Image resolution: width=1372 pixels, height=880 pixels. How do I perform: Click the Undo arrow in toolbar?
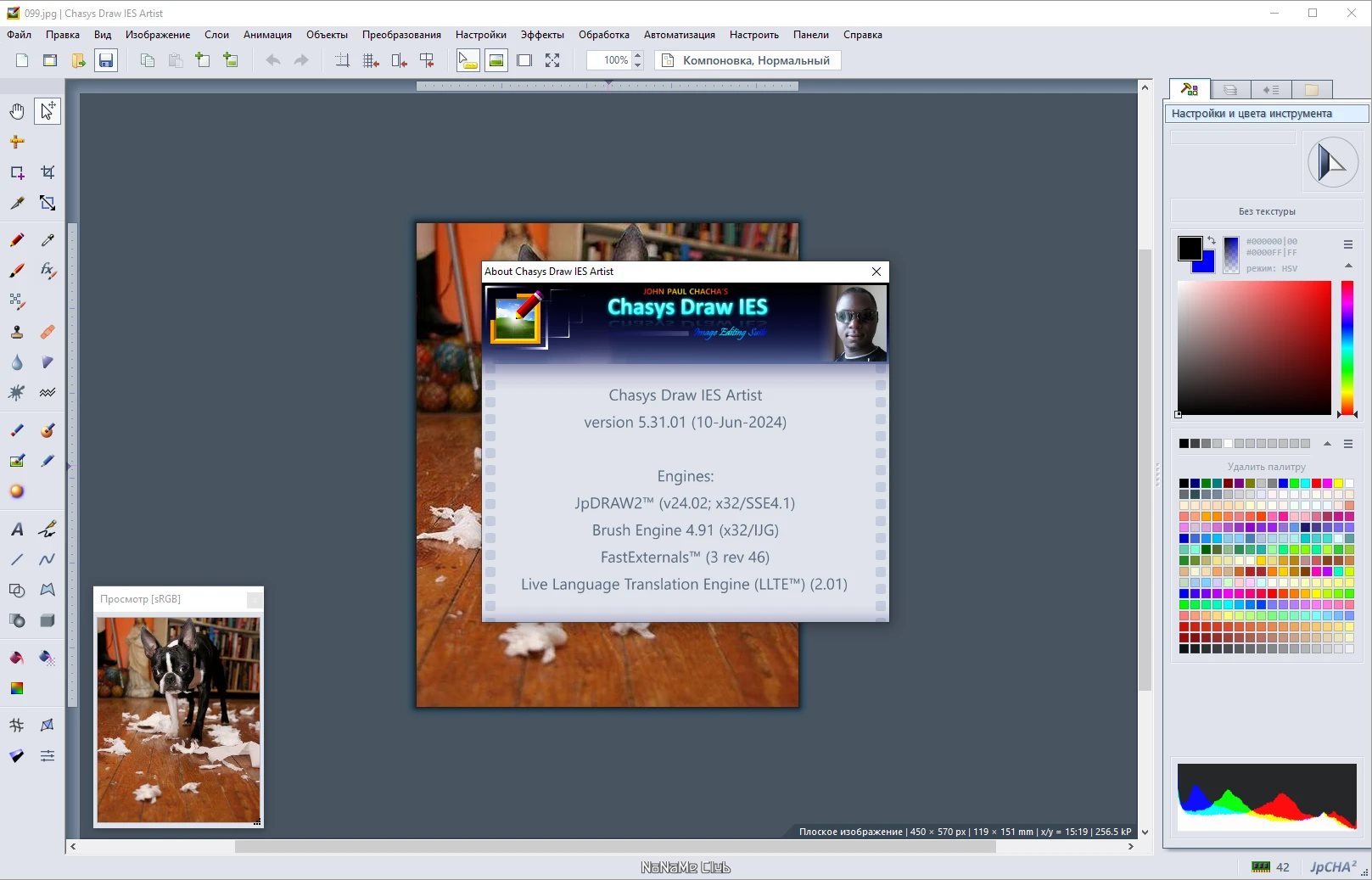[272, 60]
